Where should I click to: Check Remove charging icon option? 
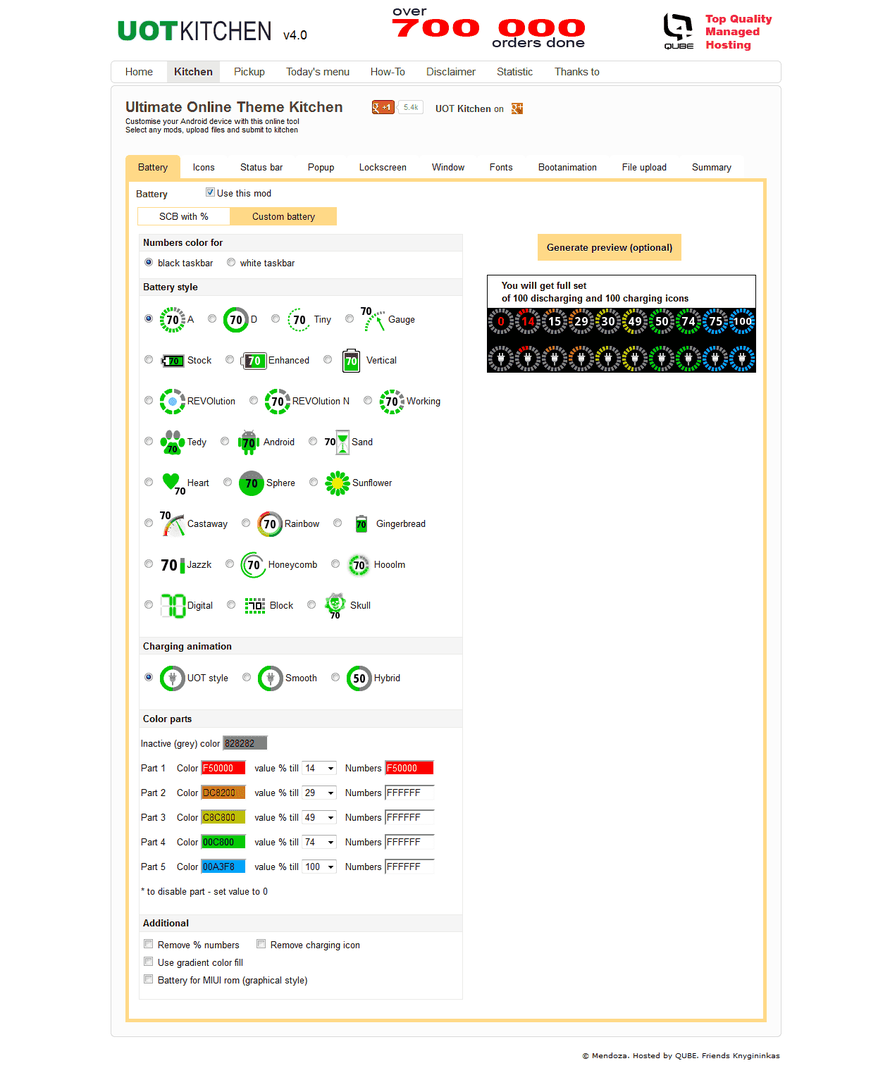[x=261, y=944]
